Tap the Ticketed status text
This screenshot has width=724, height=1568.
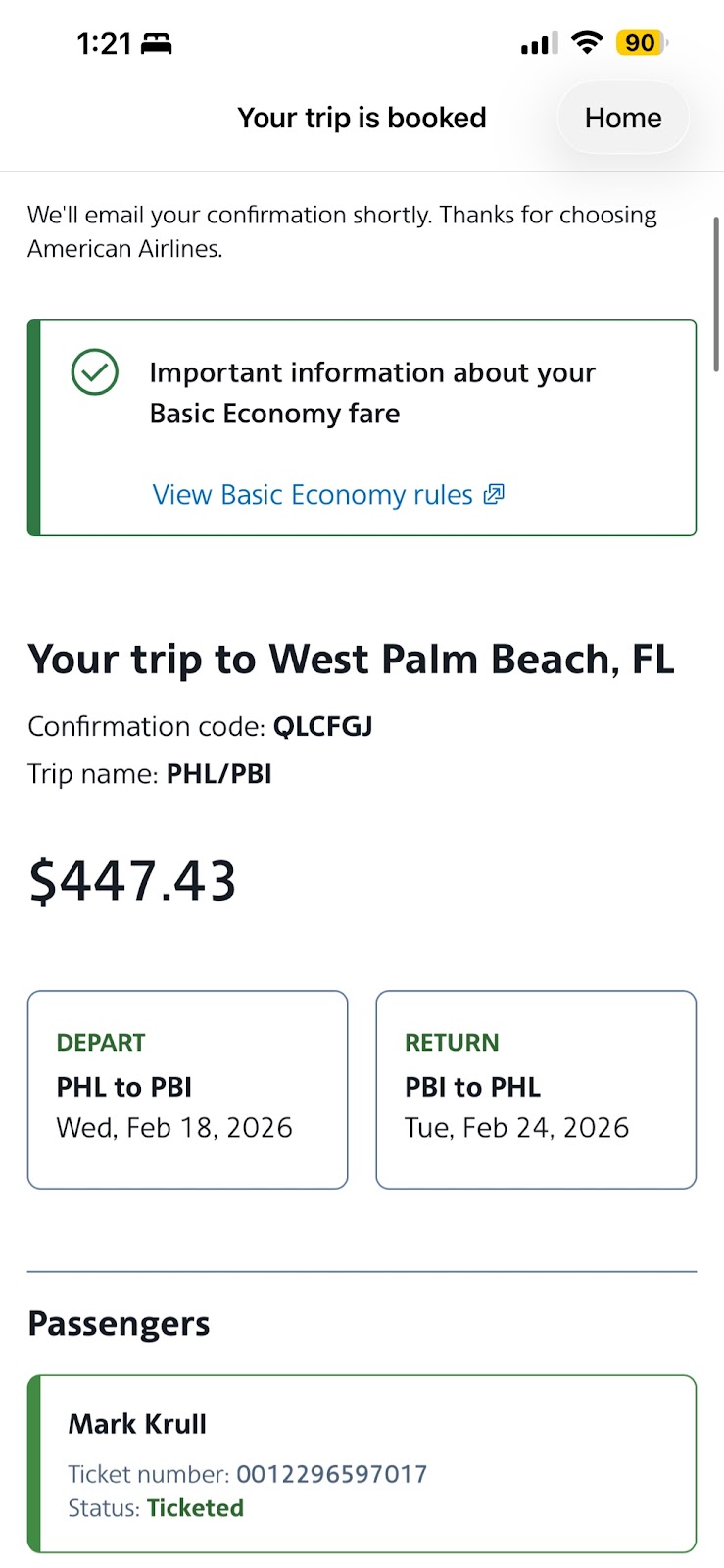point(195,1508)
